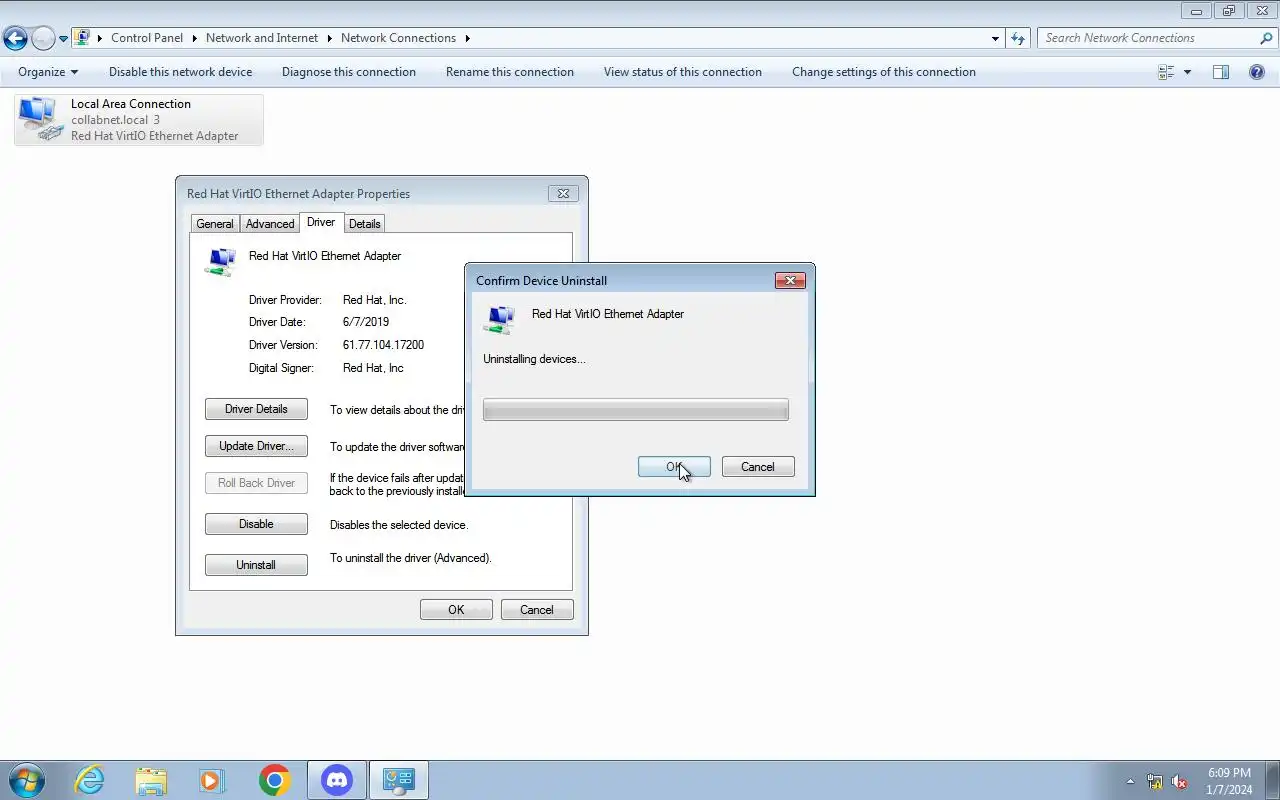This screenshot has width=1280, height=800.
Task: Click the adapter icon in Properties dialog
Action: pyautogui.click(x=220, y=261)
